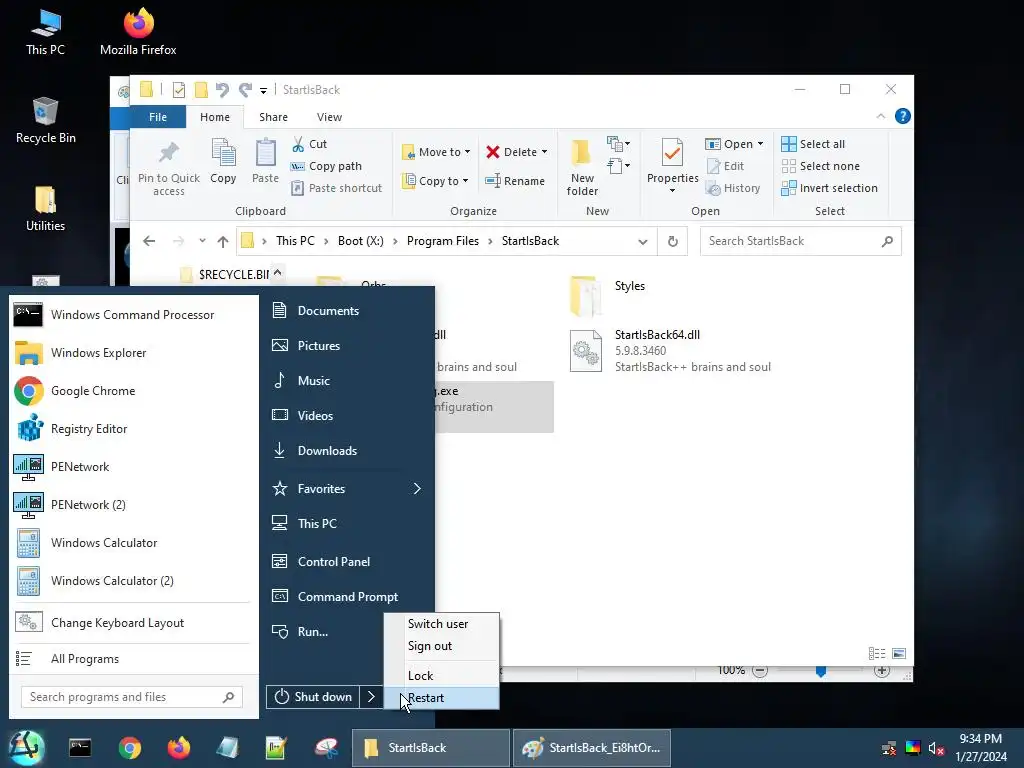Launch Chrome from taskbar

(x=129, y=748)
